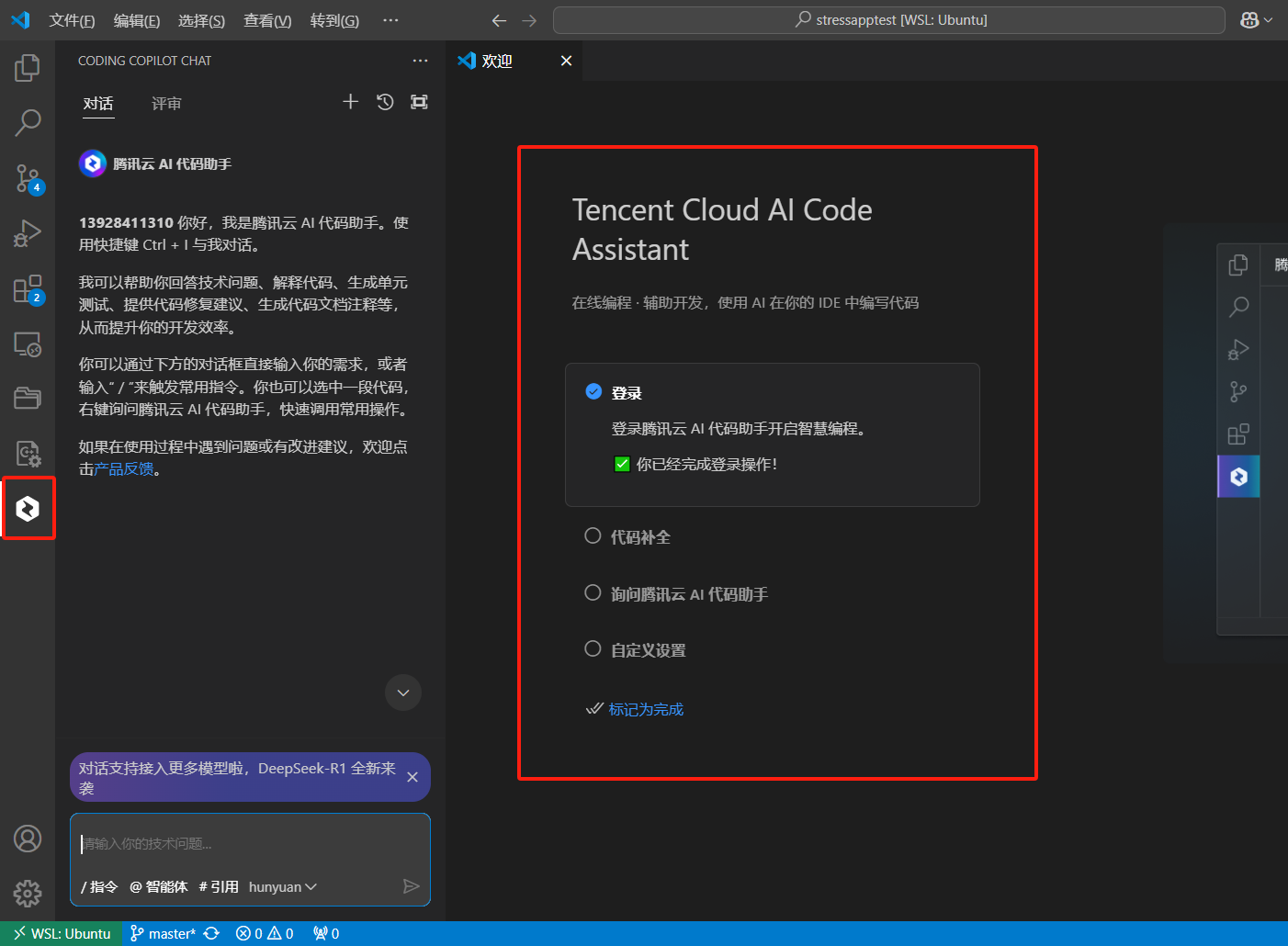Click the 腾讯云 AI 代码助手 name label
Viewport: 1288px width, 946px height.
pyautogui.click(x=172, y=163)
